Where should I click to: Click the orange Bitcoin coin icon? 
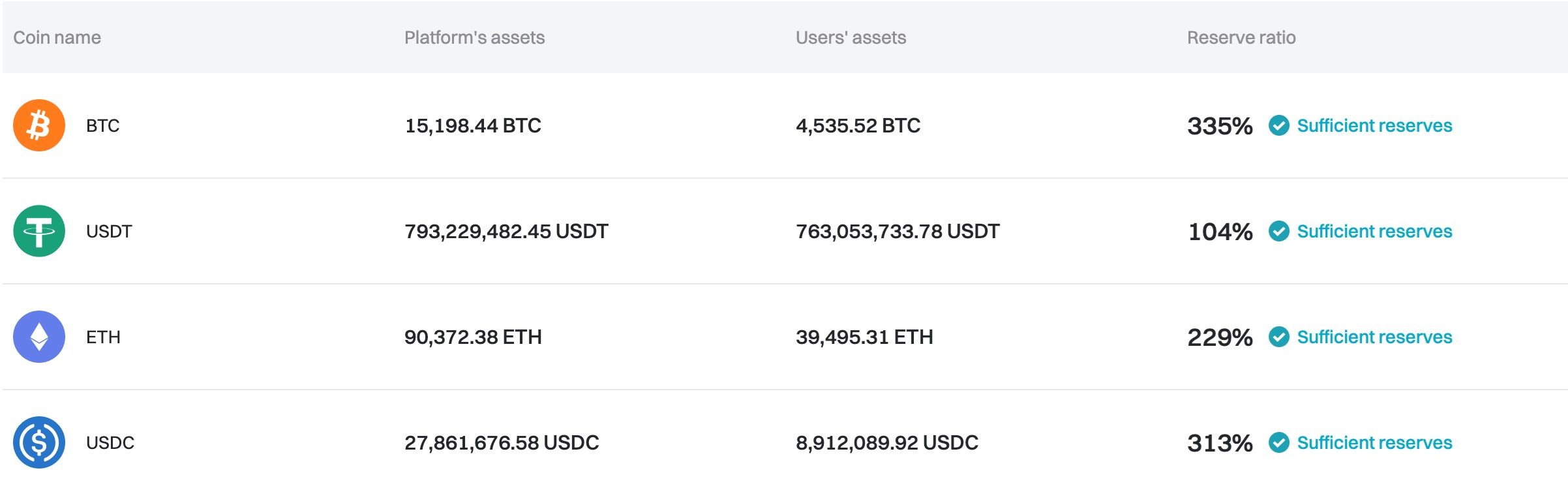pyautogui.click(x=39, y=125)
